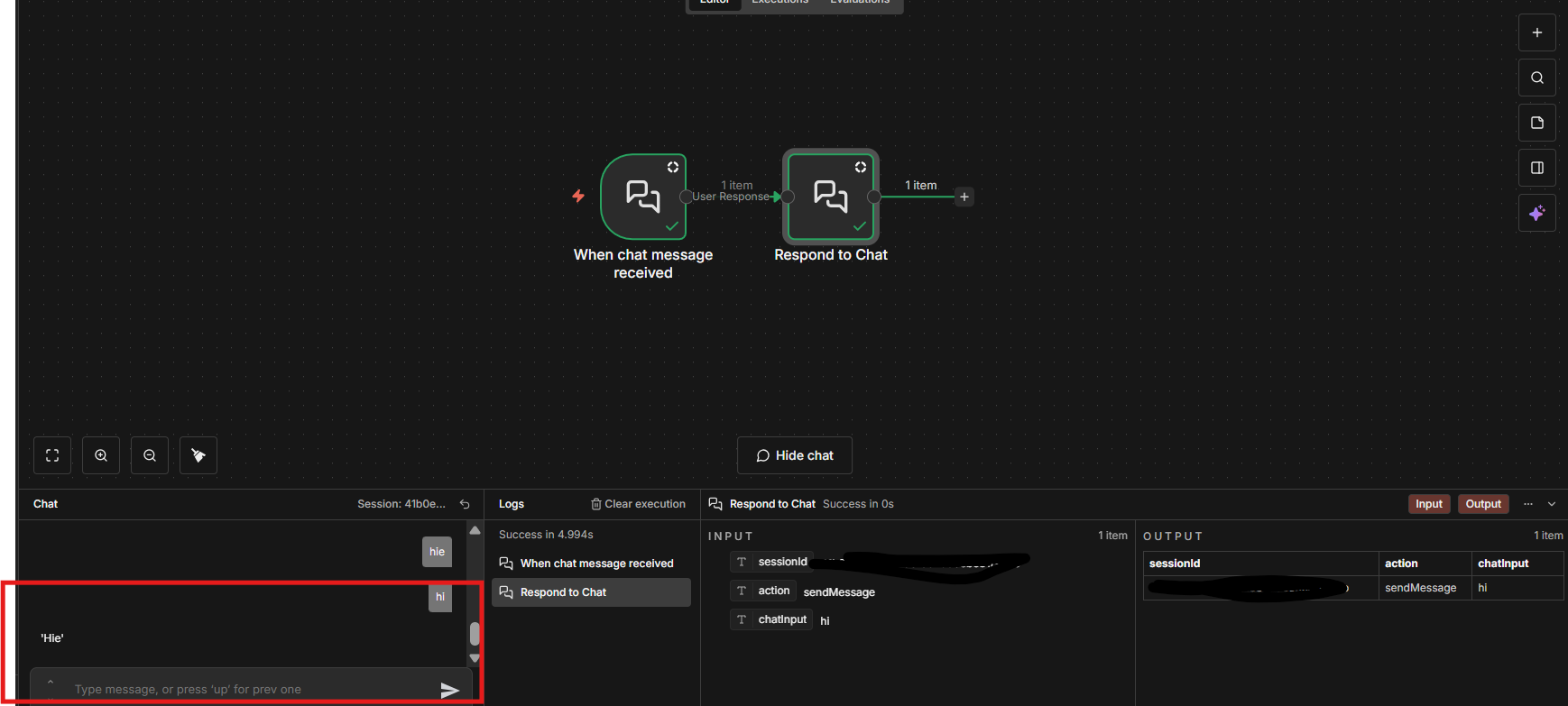The height and width of the screenshot is (706, 1568).
Task: Toggle the Output panel button
Action: [x=1483, y=504]
